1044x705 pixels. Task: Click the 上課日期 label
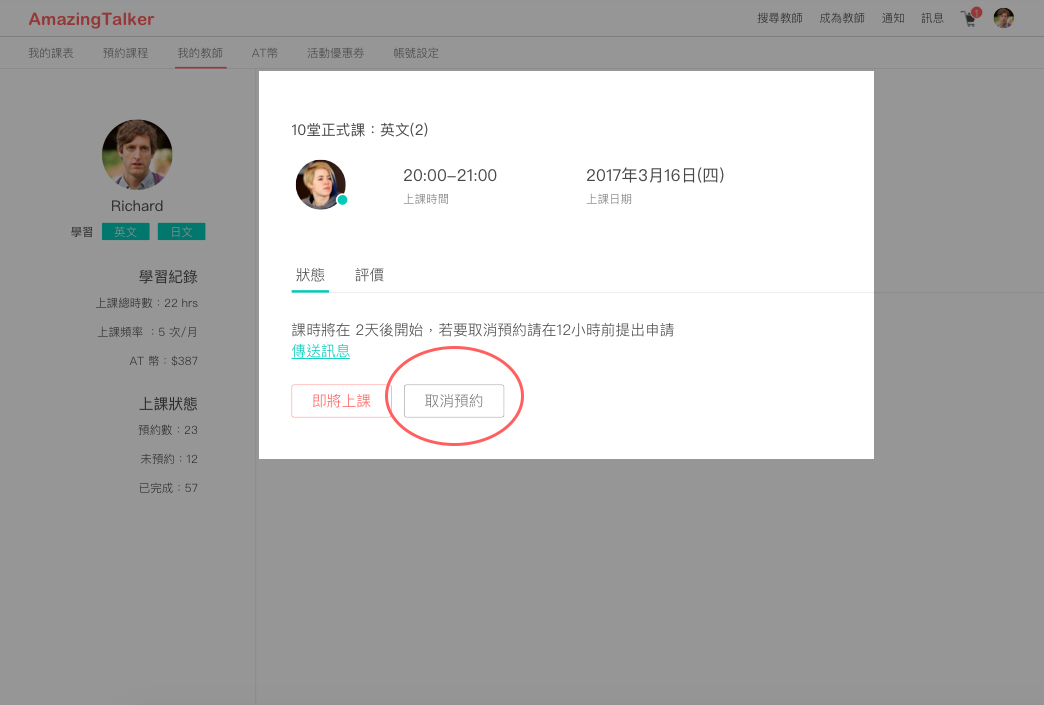click(x=609, y=199)
